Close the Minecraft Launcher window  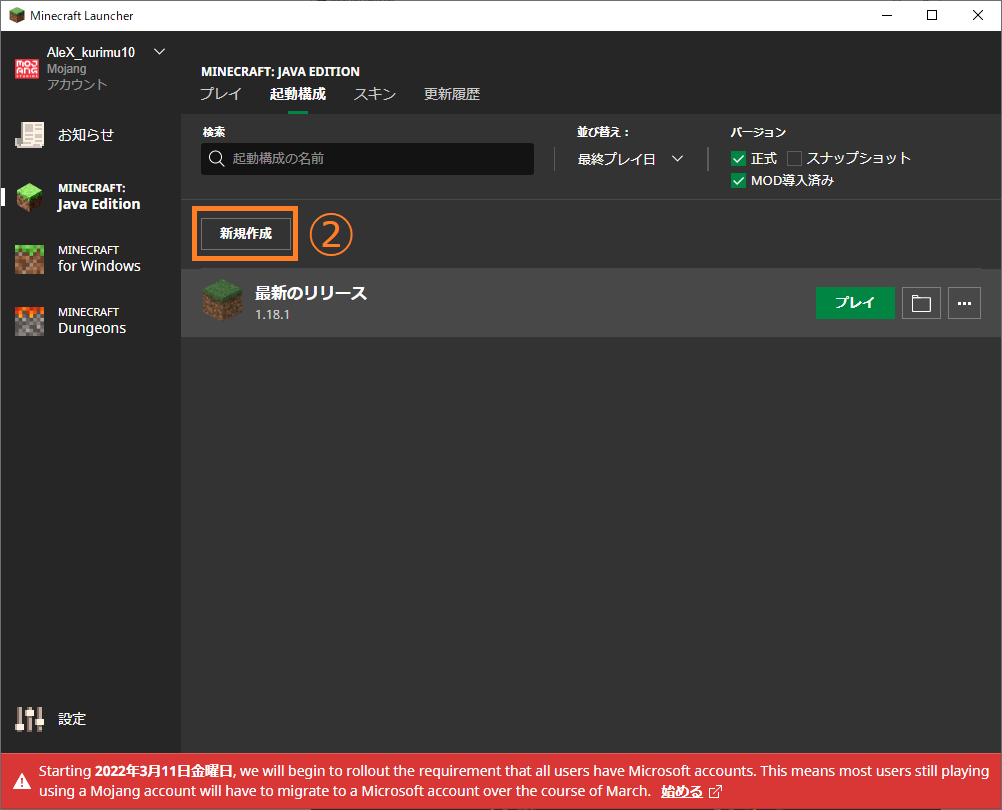(978, 15)
